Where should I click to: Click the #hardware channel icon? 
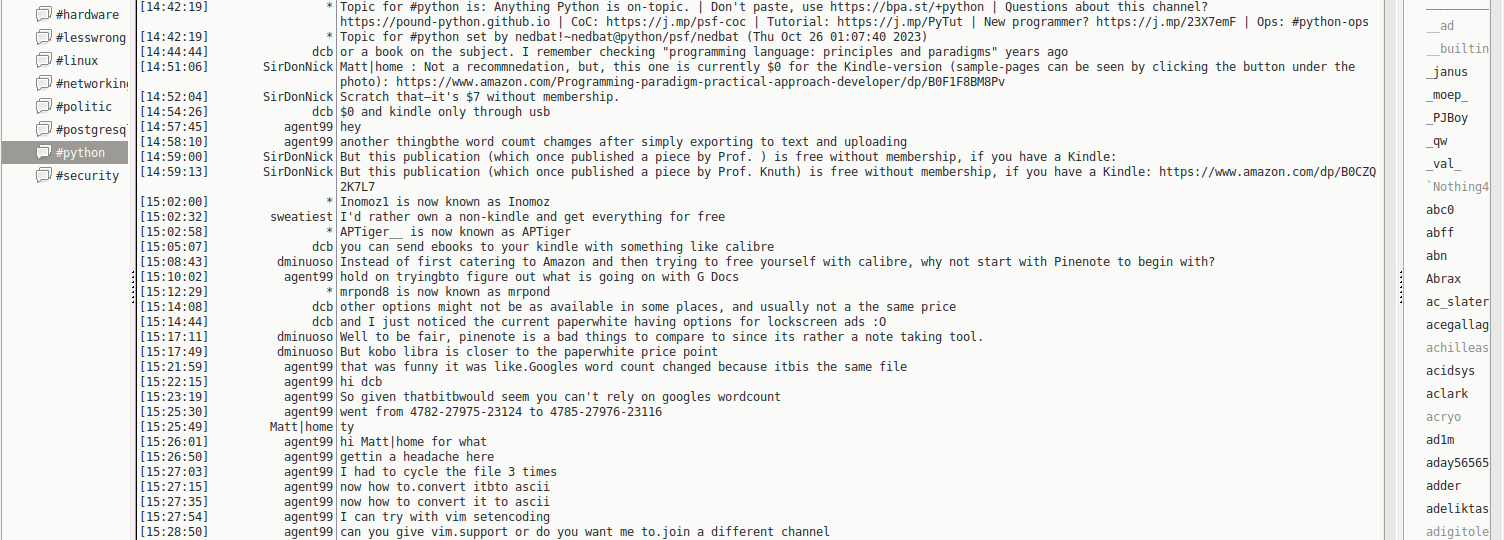pyautogui.click(x=43, y=14)
